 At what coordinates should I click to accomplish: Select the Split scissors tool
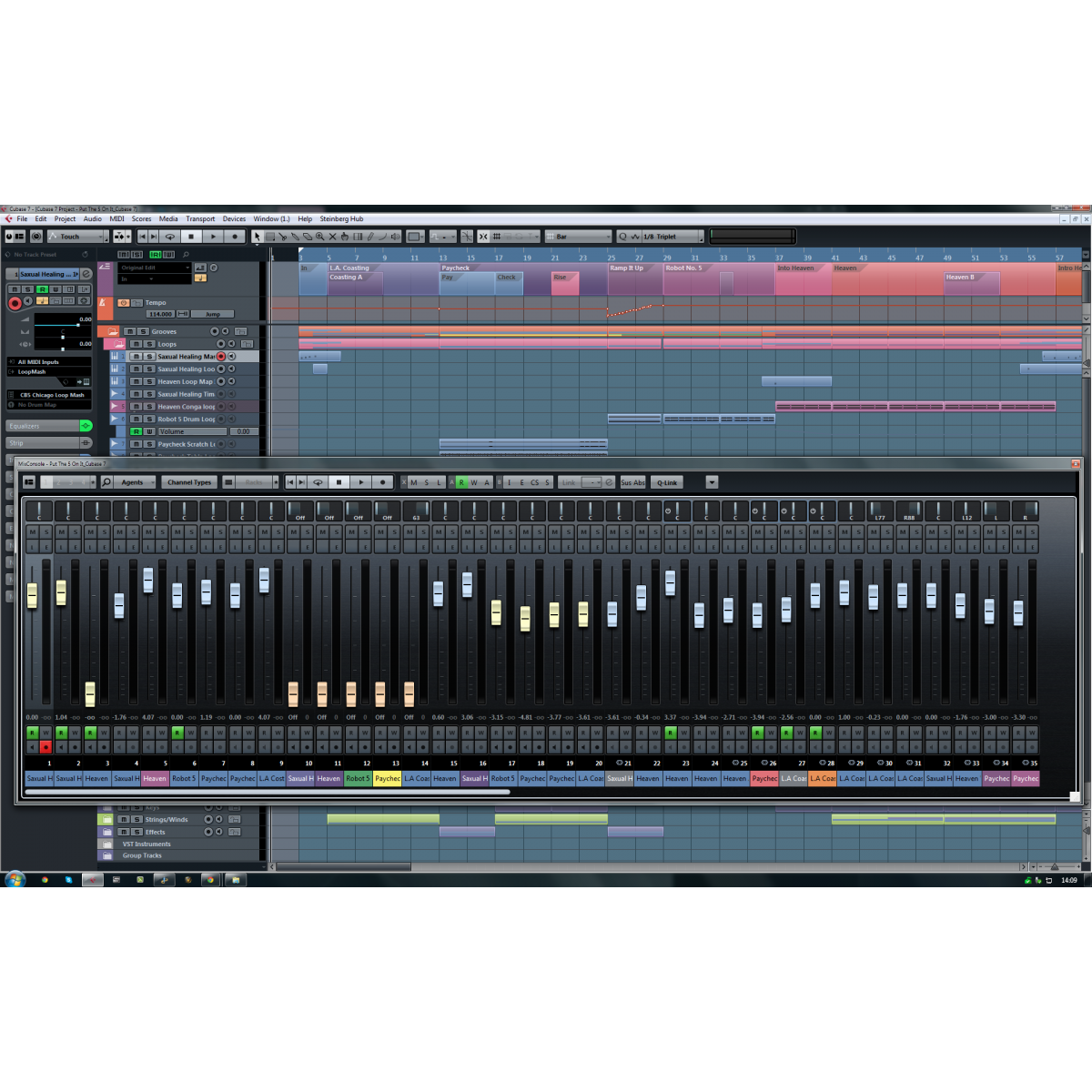coord(282,237)
